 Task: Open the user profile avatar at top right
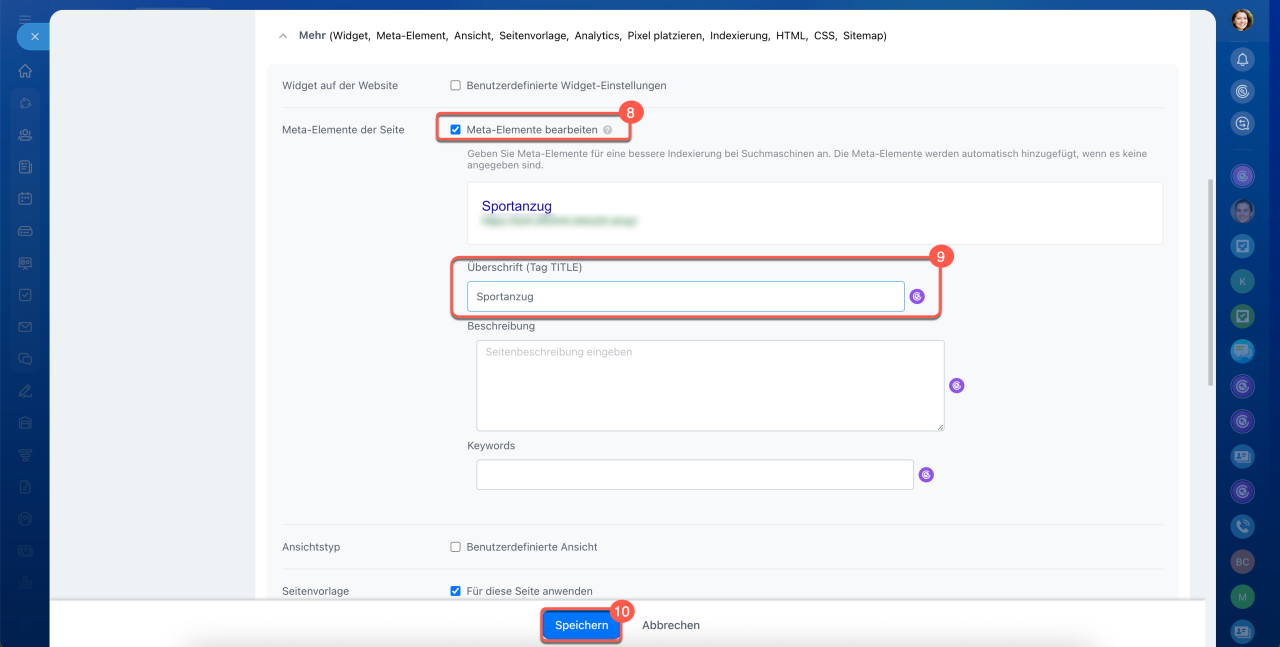click(x=1242, y=20)
